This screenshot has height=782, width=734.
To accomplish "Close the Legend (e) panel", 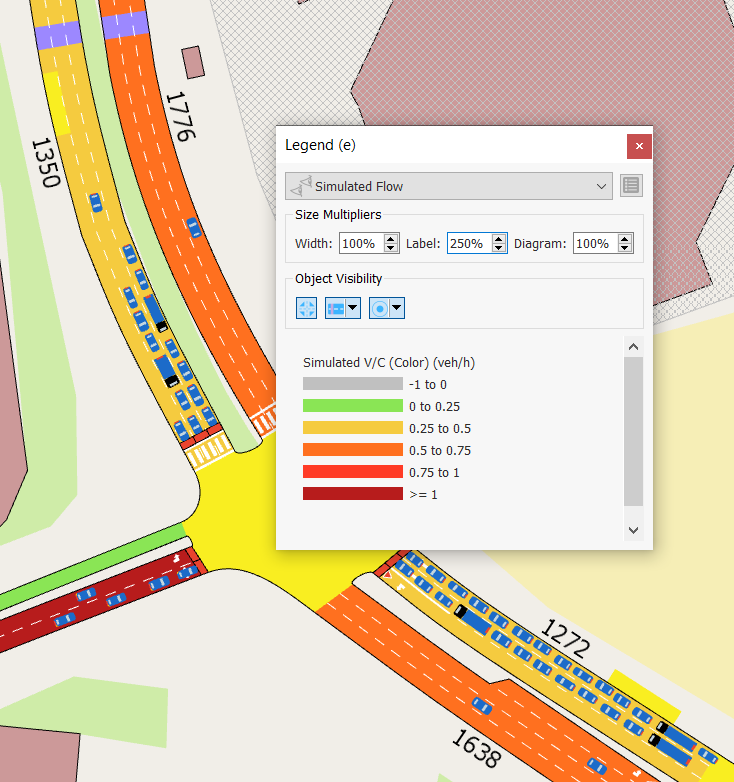I will click(x=639, y=146).
